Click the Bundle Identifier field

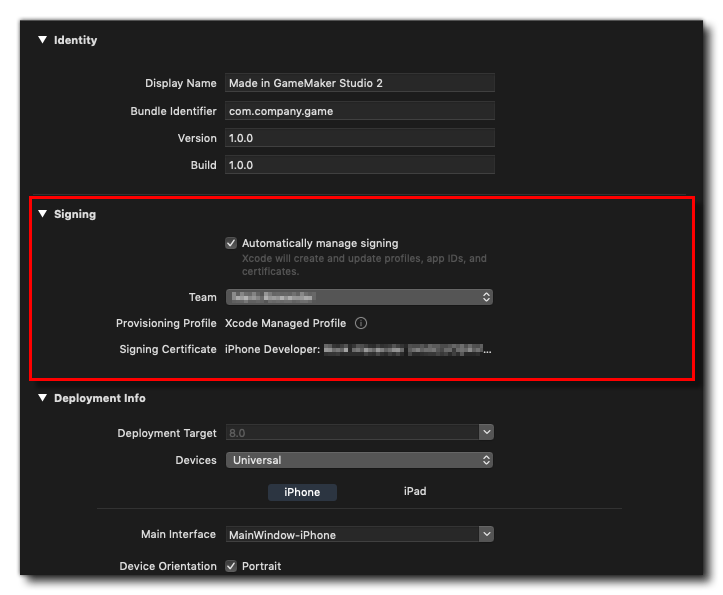(x=359, y=111)
